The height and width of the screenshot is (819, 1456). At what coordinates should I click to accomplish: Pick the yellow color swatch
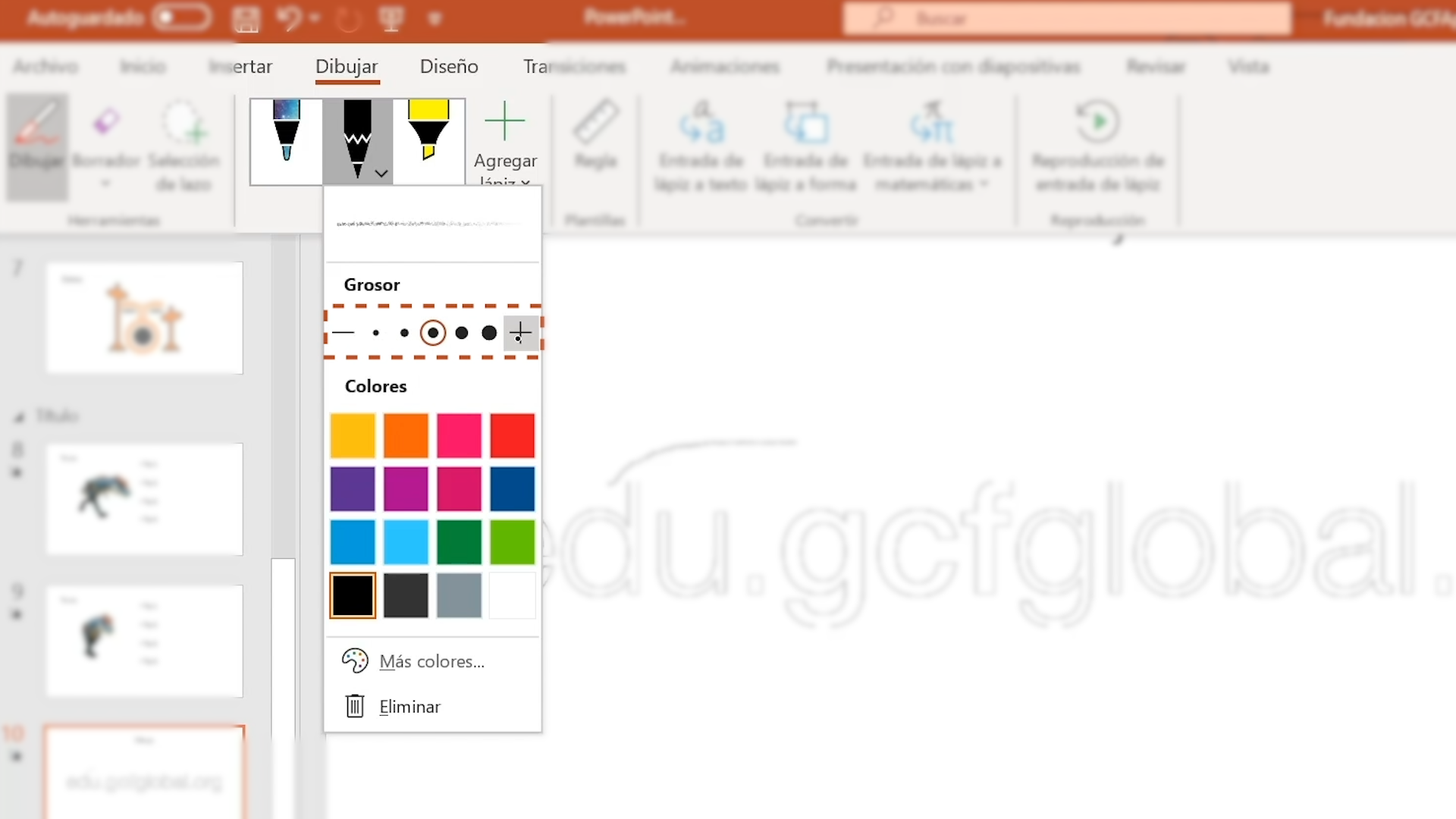click(x=353, y=435)
